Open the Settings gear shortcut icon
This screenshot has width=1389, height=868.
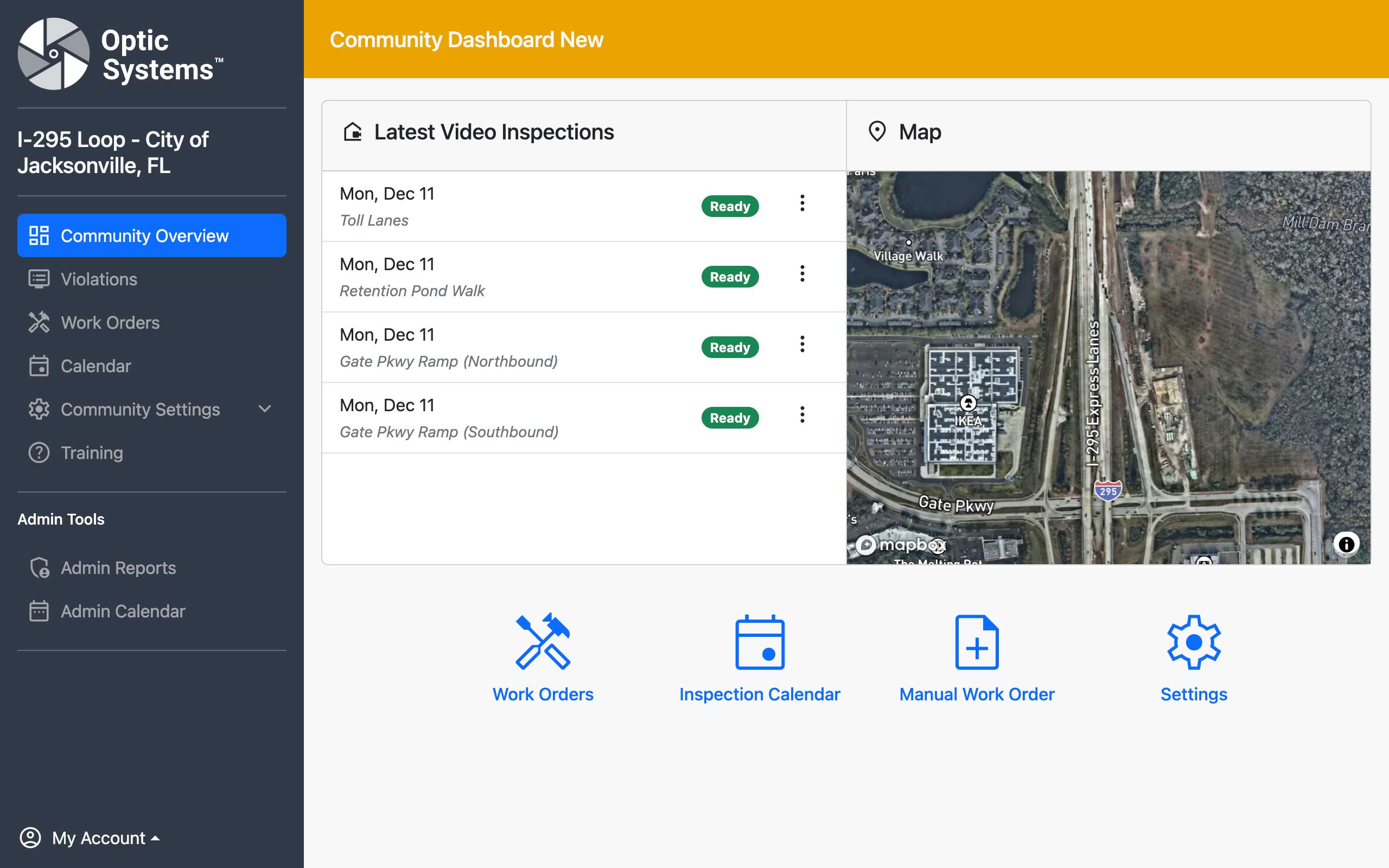(1193, 642)
